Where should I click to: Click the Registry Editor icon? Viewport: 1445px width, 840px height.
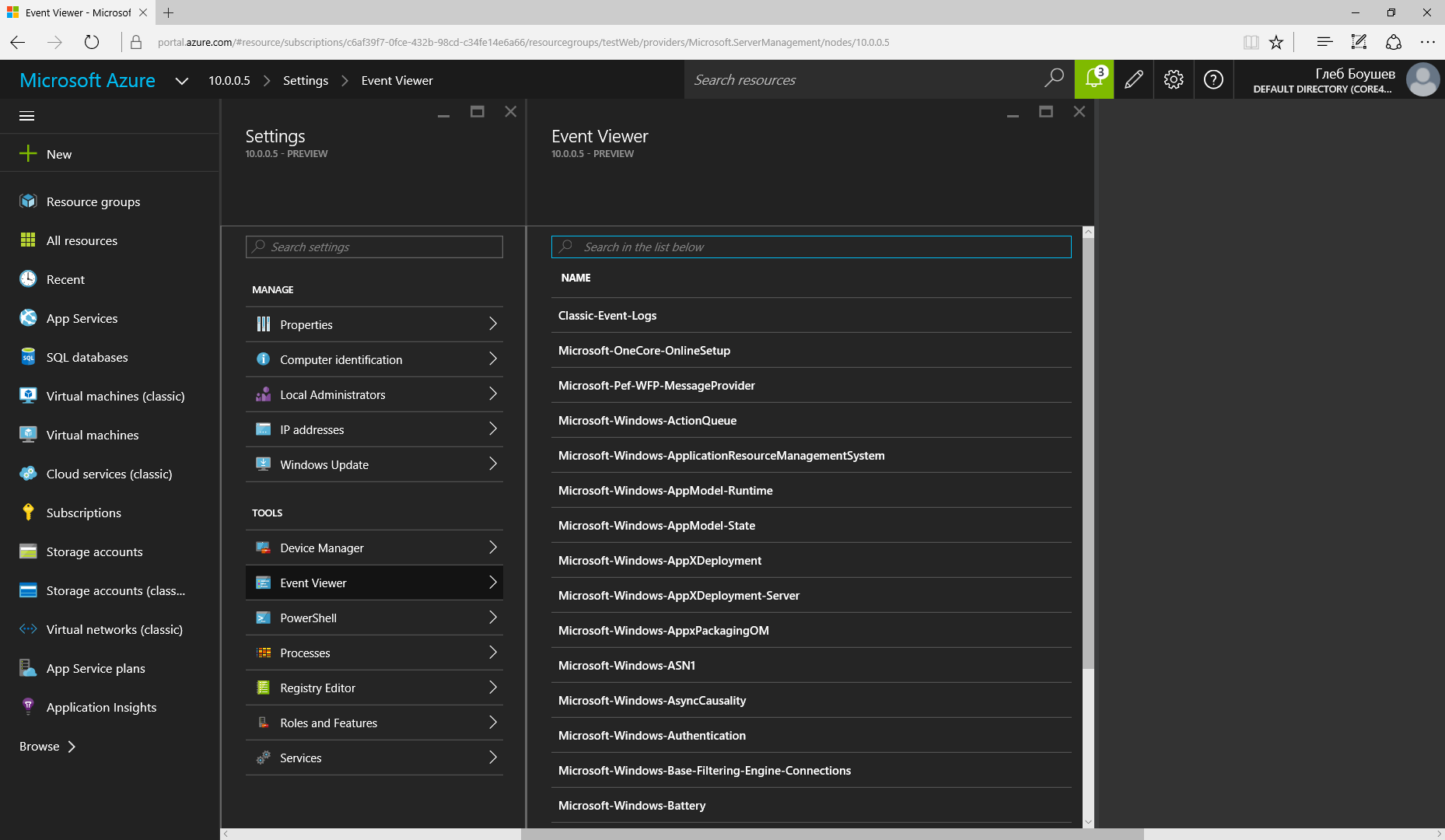tap(264, 688)
